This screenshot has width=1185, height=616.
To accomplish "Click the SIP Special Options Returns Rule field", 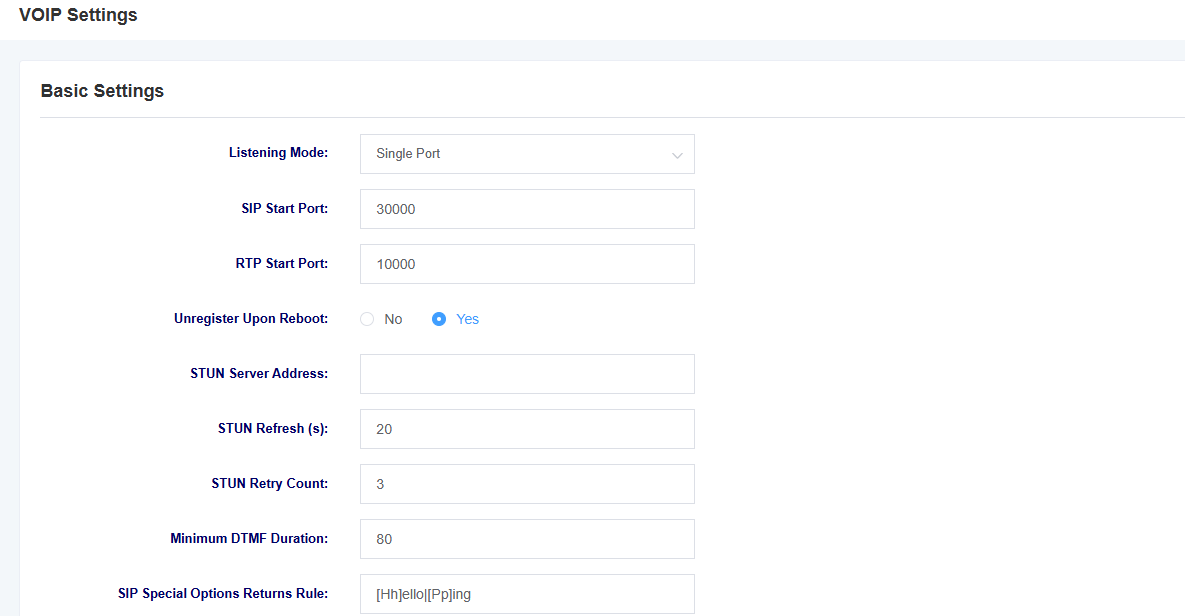I will pyautogui.click(x=527, y=594).
